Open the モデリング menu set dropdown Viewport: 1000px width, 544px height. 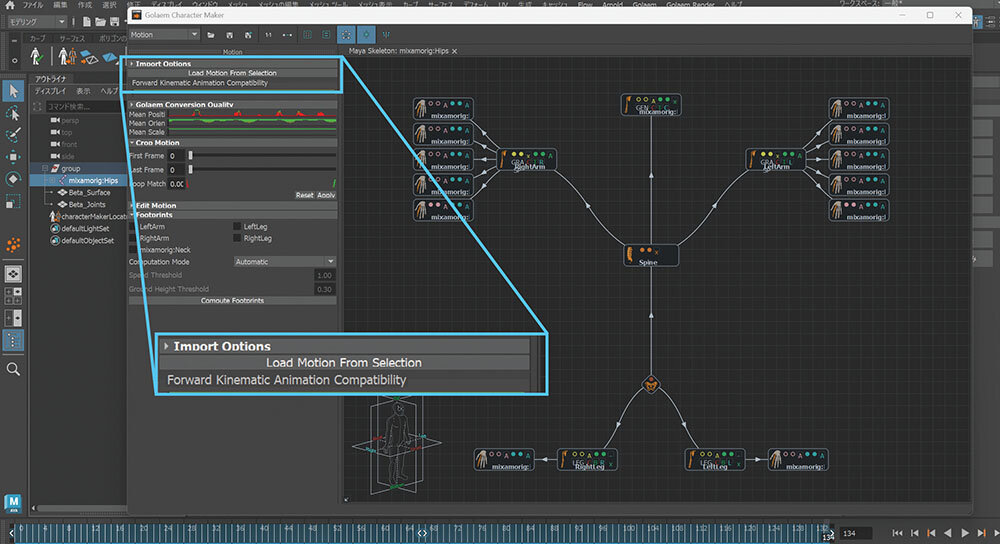(x=37, y=22)
